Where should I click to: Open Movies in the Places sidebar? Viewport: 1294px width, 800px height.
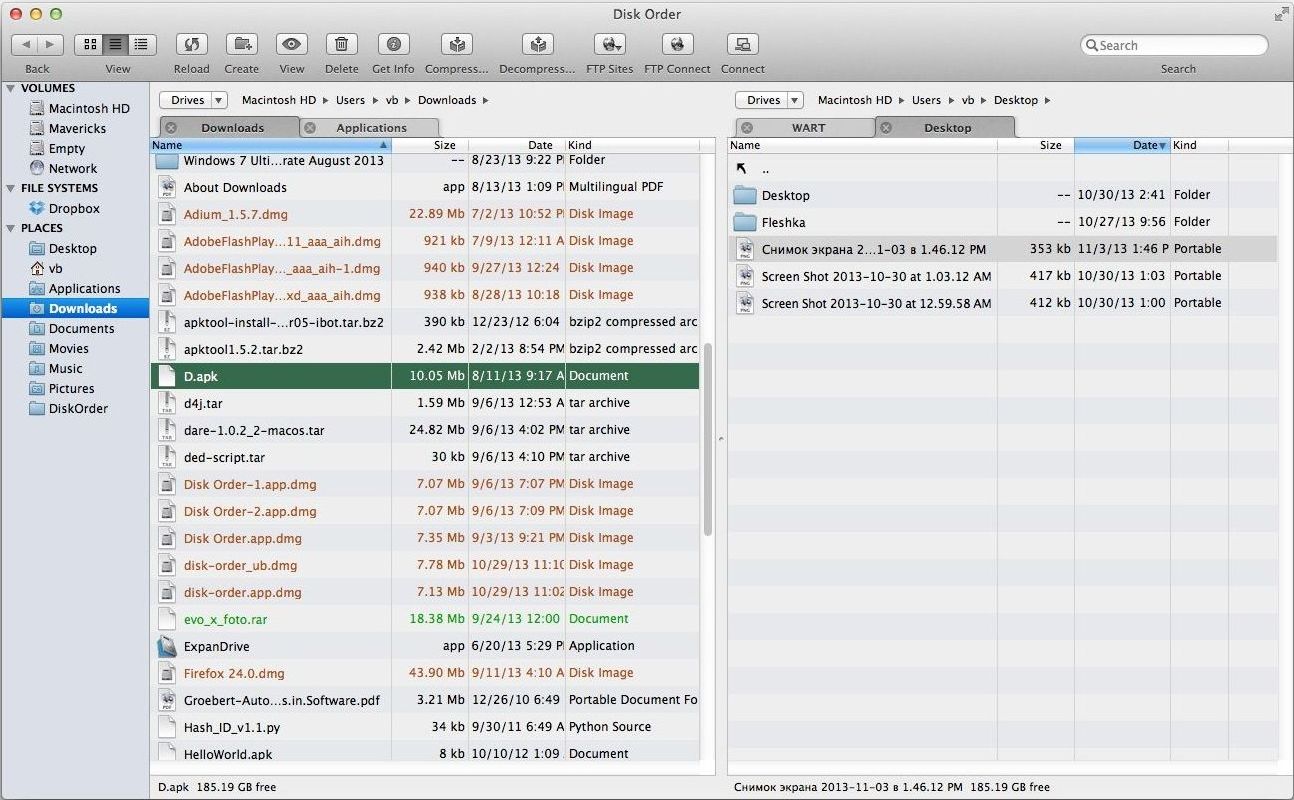click(68, 348)
